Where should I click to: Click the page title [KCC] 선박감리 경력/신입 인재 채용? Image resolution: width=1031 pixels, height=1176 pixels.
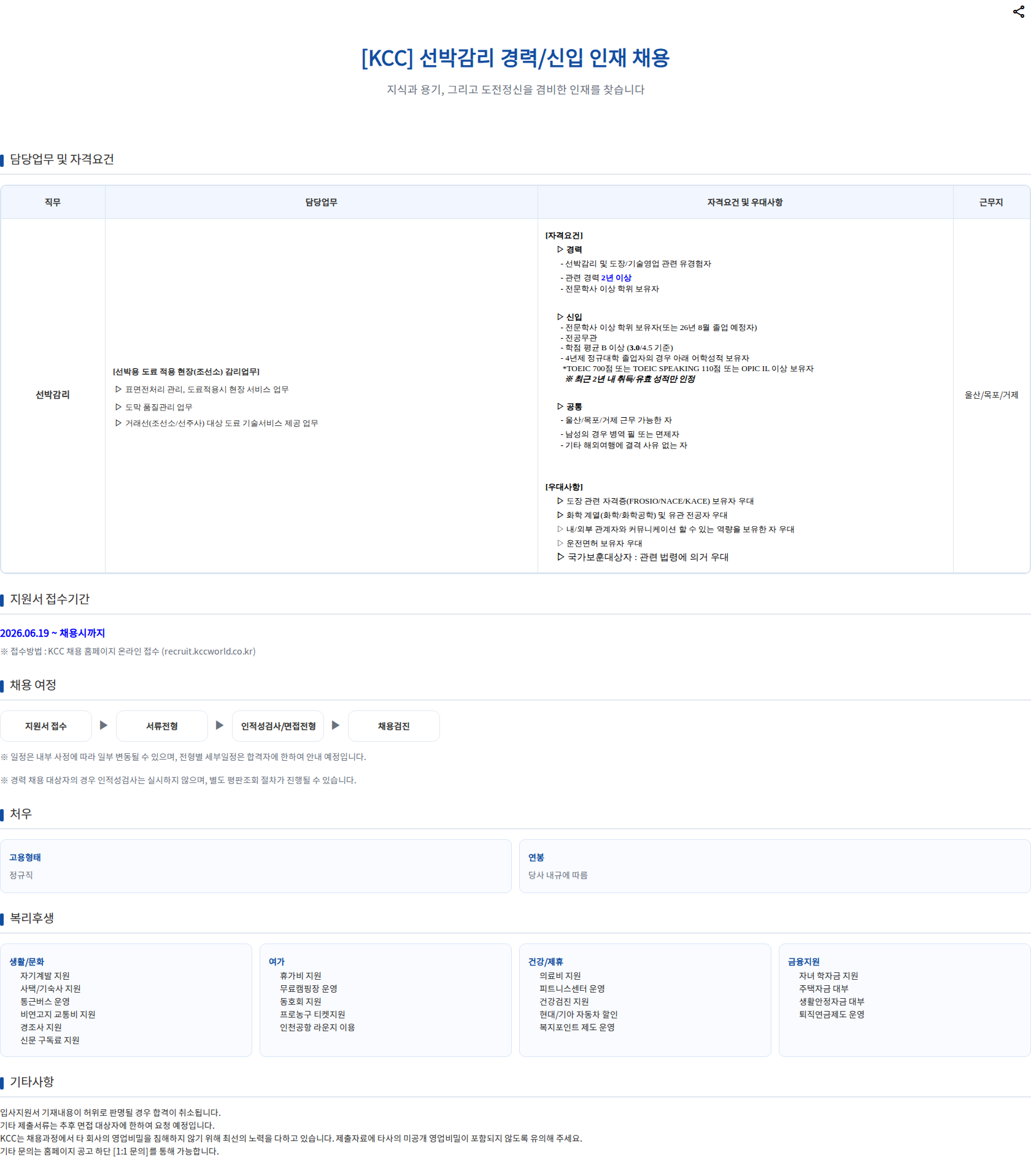[x=515, y=58]
